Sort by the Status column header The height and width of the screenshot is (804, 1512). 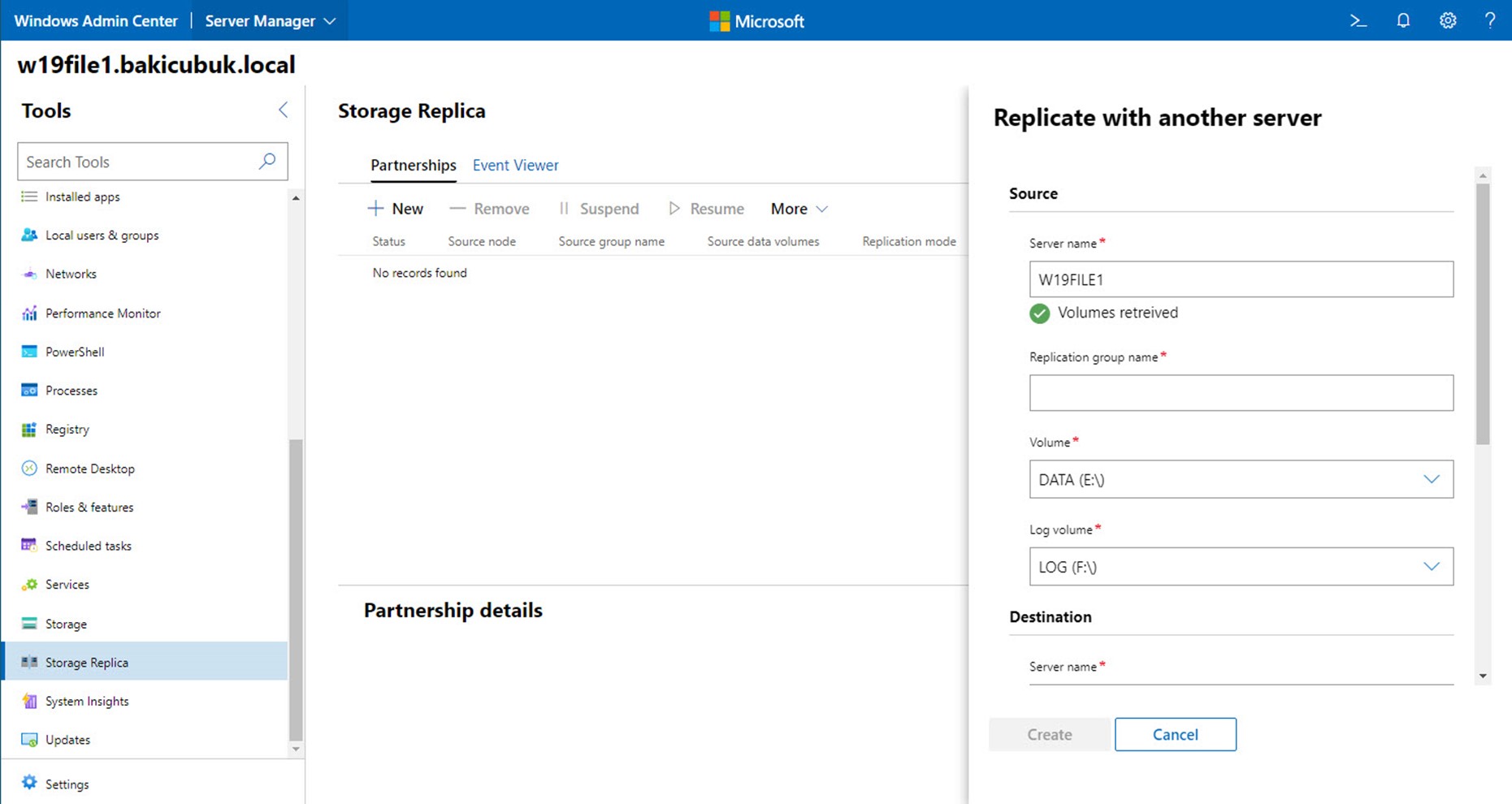coord(388,241)
